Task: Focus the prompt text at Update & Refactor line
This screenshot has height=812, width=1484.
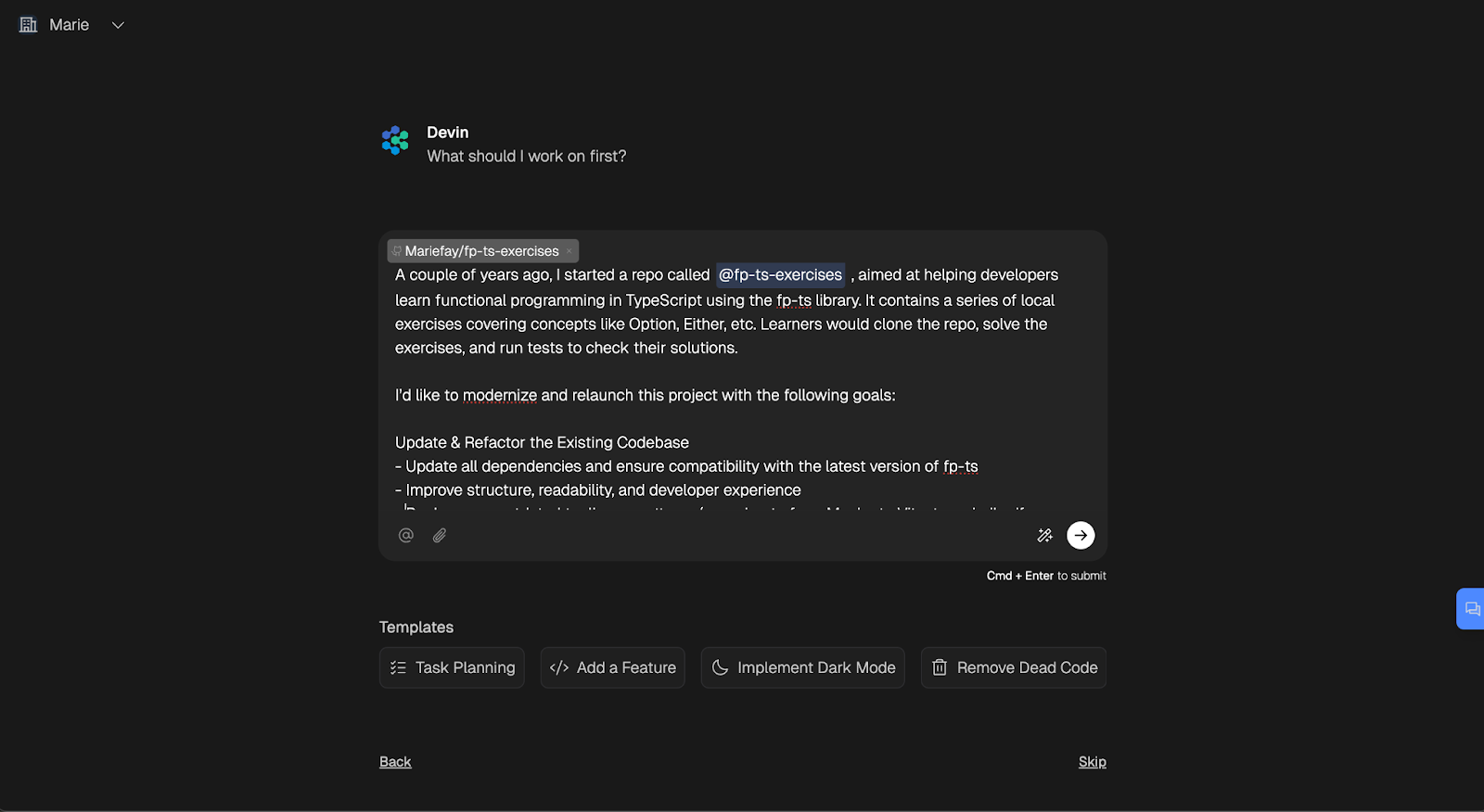Action: [542, 442]
